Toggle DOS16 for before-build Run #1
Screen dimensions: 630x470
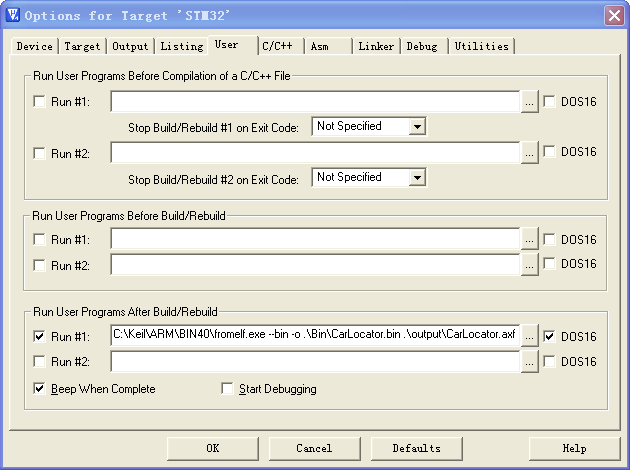coord(549,239)
